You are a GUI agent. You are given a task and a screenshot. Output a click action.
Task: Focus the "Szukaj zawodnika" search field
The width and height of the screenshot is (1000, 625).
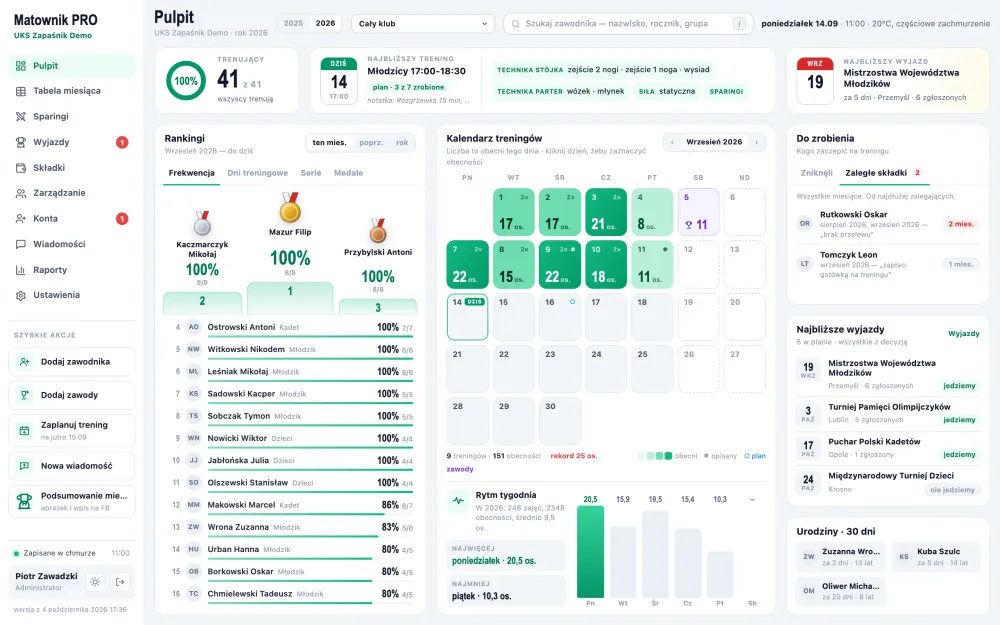click(626, 24)
